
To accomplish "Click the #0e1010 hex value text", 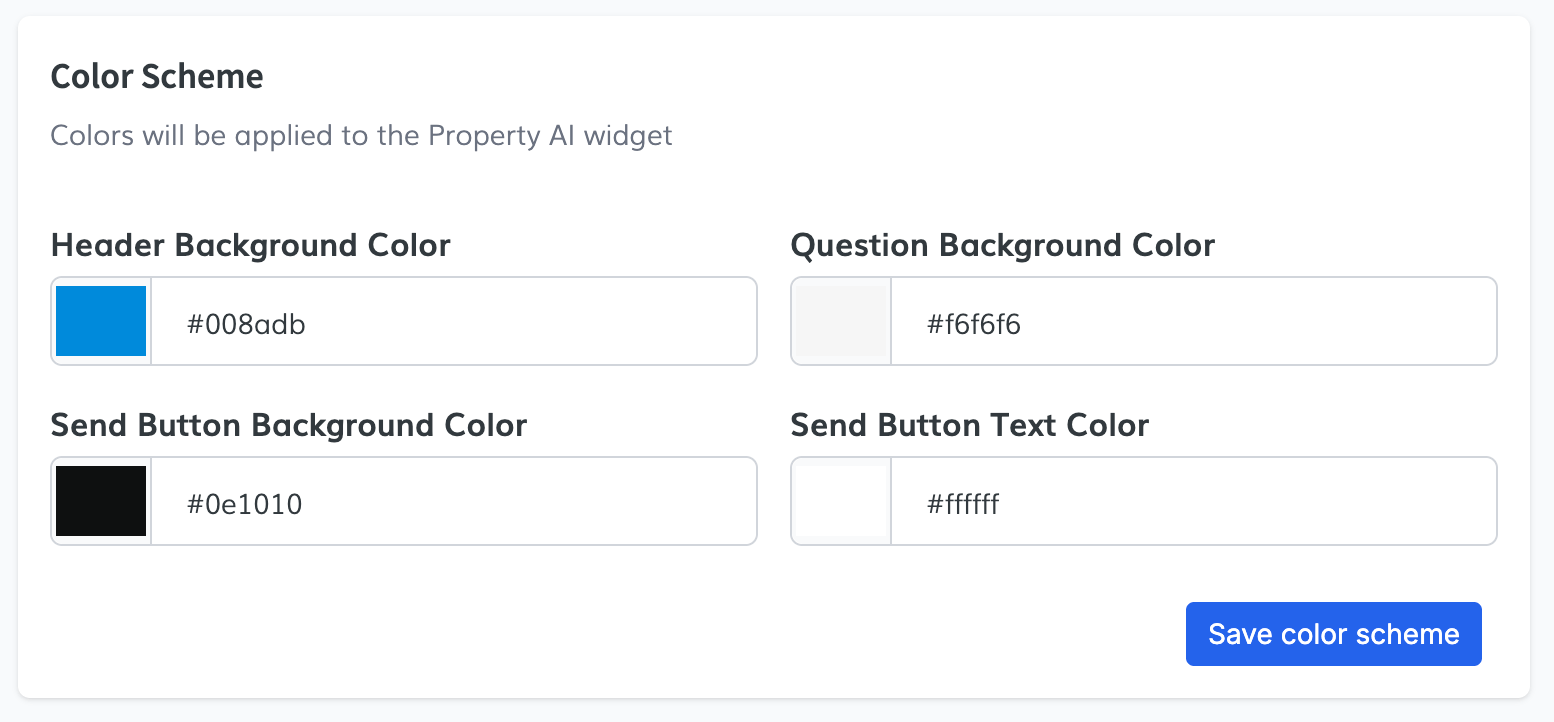I will coord(244,502).
